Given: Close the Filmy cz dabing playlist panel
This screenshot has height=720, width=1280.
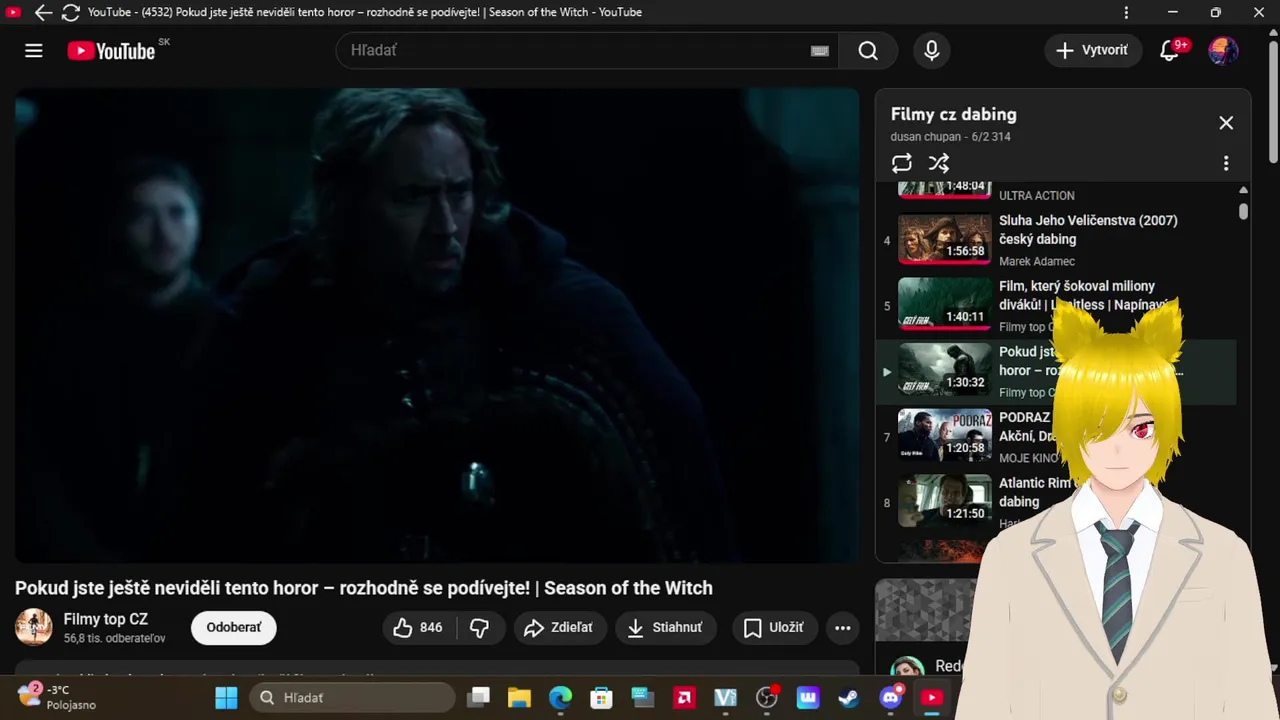Looking at the screenshot, I should pyautogui.click(x=1226, y=123).
